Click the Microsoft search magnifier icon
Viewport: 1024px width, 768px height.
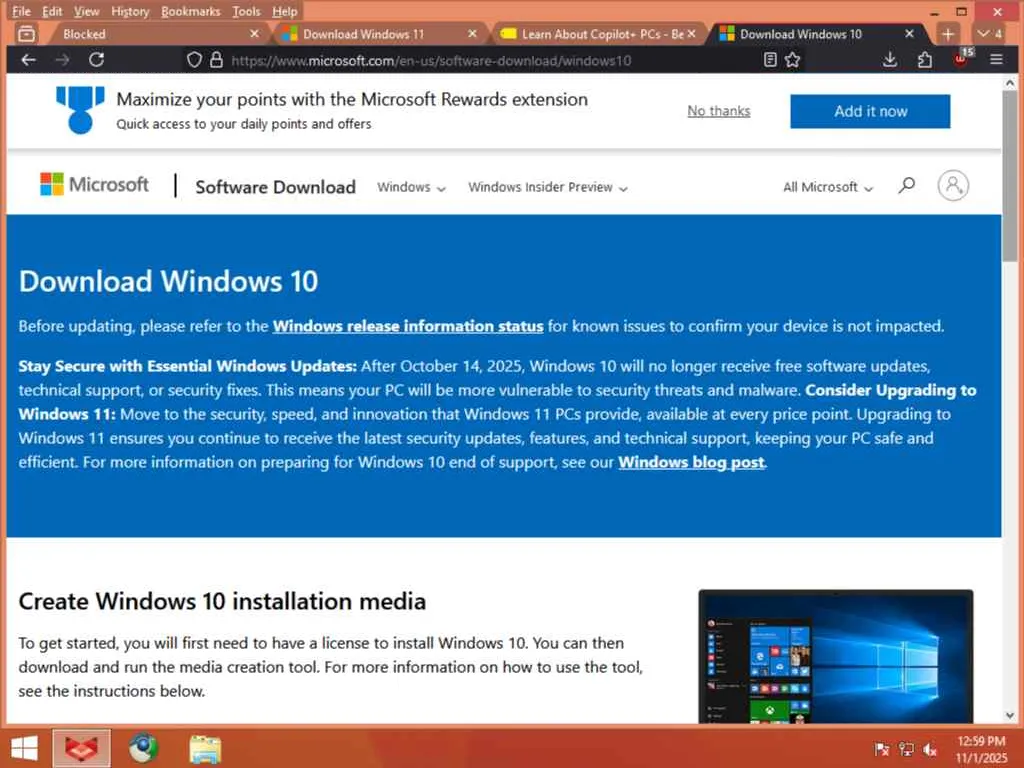pyautogui.click(x=906, y=185)
